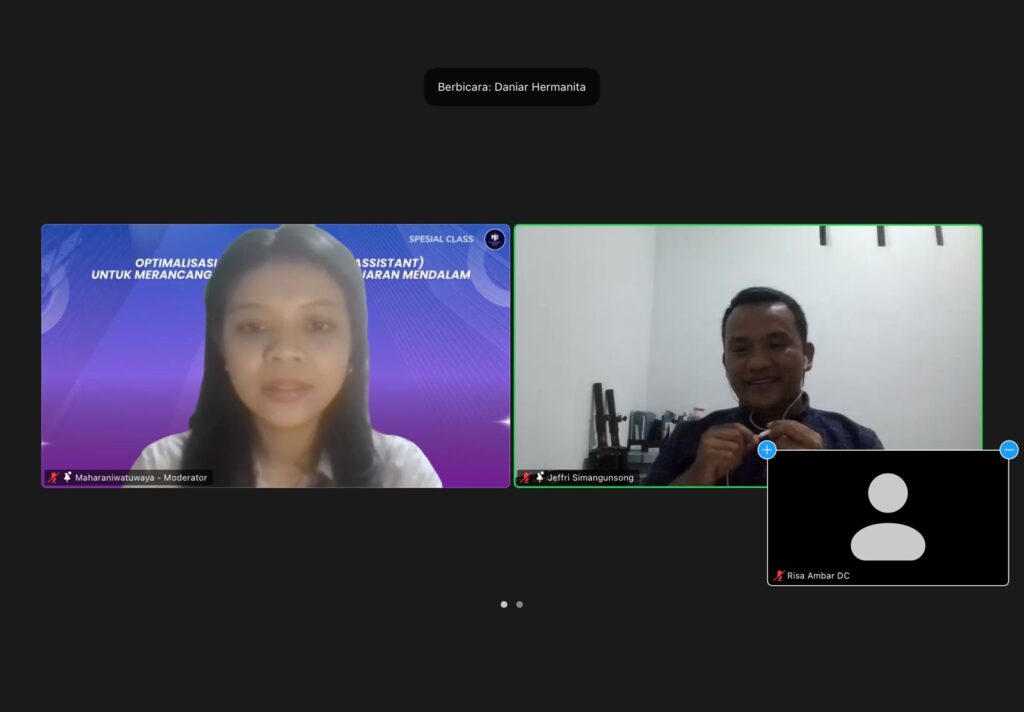Viewport: 1024px width, 712px height.
Task: Go to the second gallery page dot
Action: pos(519,604)
